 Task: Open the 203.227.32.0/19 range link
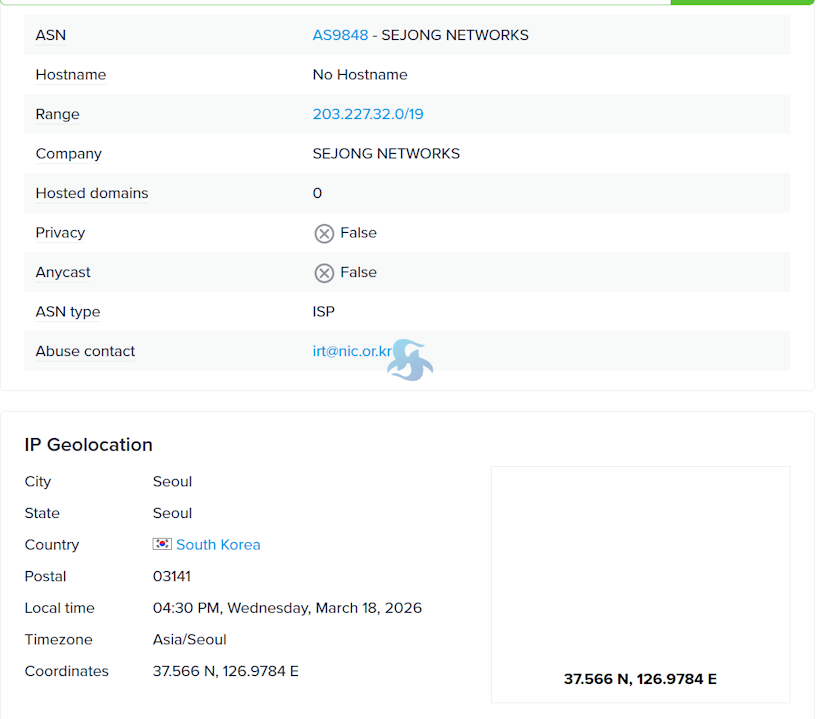(368, 114)
